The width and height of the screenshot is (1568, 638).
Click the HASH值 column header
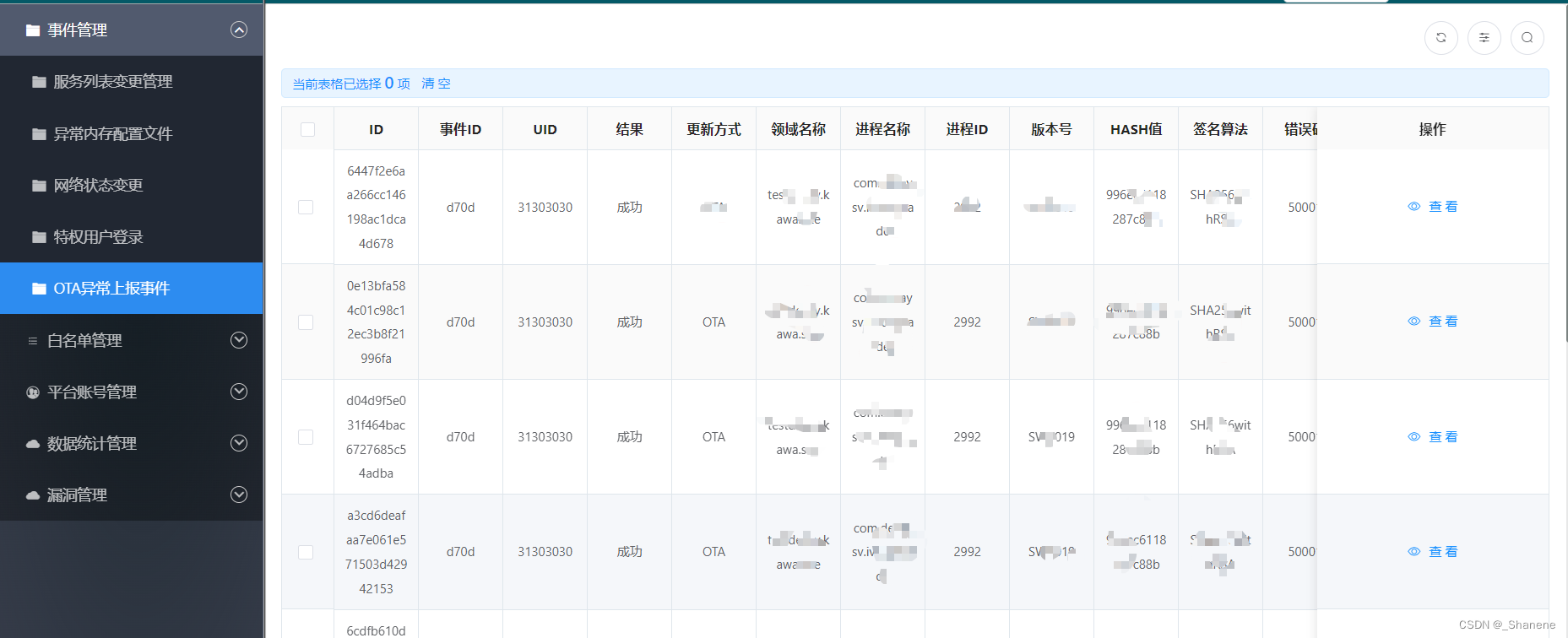(1137, 129)
